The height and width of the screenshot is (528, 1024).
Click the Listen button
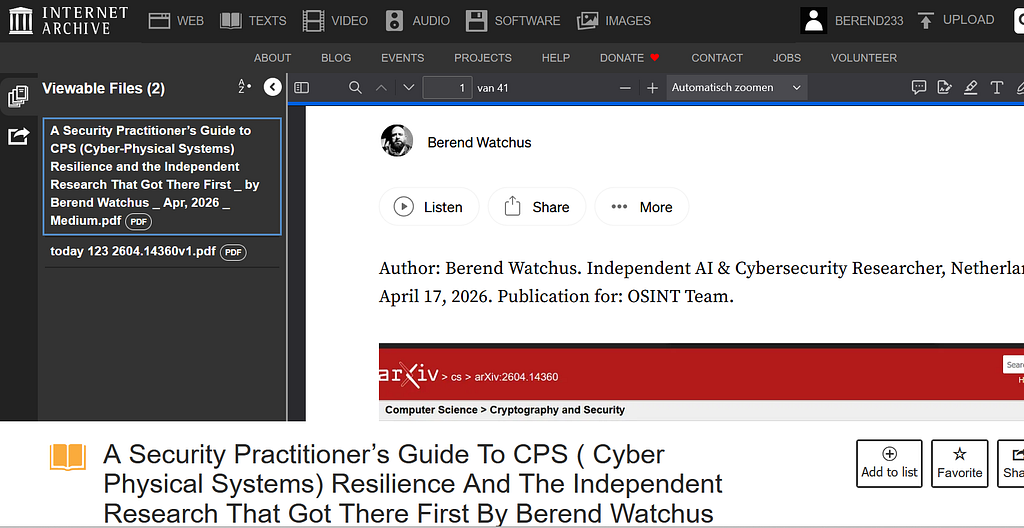tap(429, 207)
